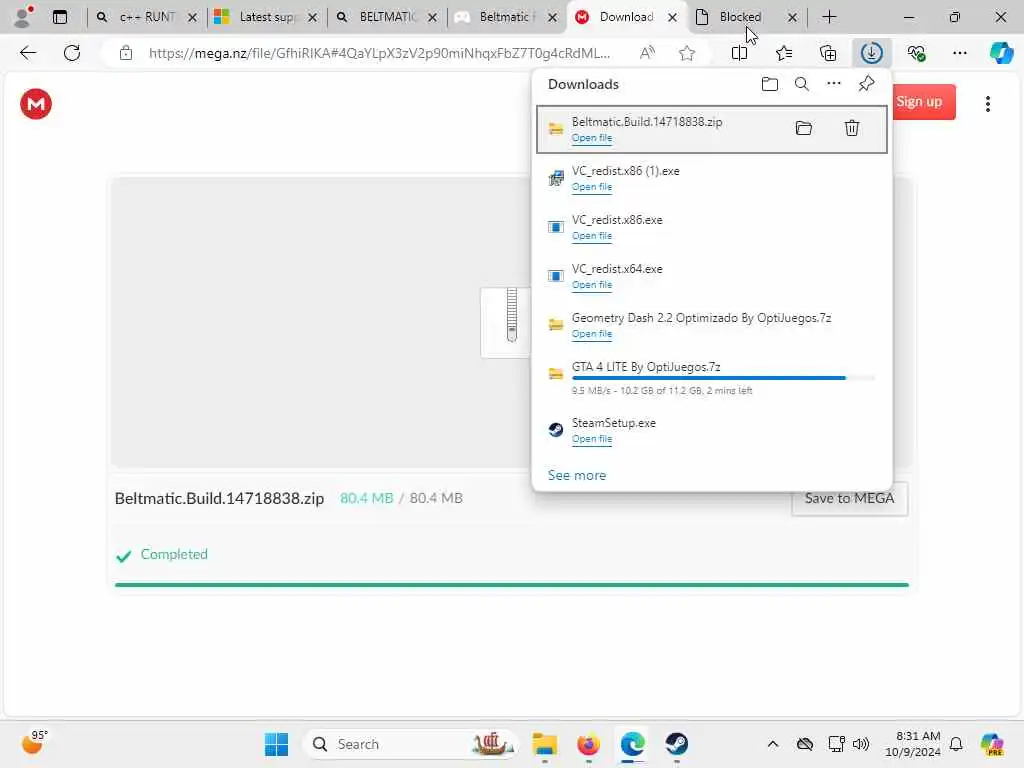Close the Blocked tab

[x=792, y=18]
